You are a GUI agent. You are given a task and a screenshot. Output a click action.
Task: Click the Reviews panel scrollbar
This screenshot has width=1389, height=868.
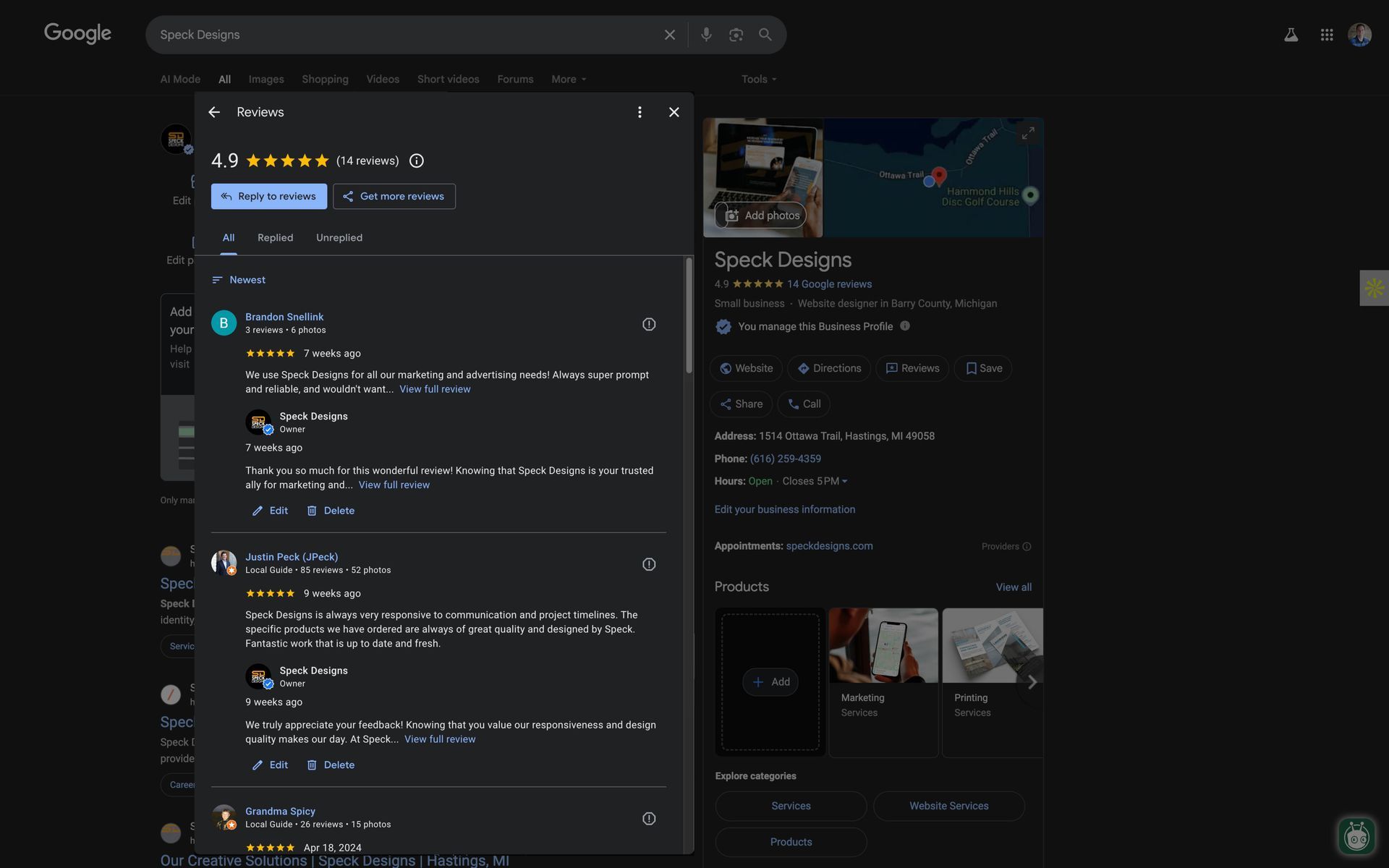point(689,315)
